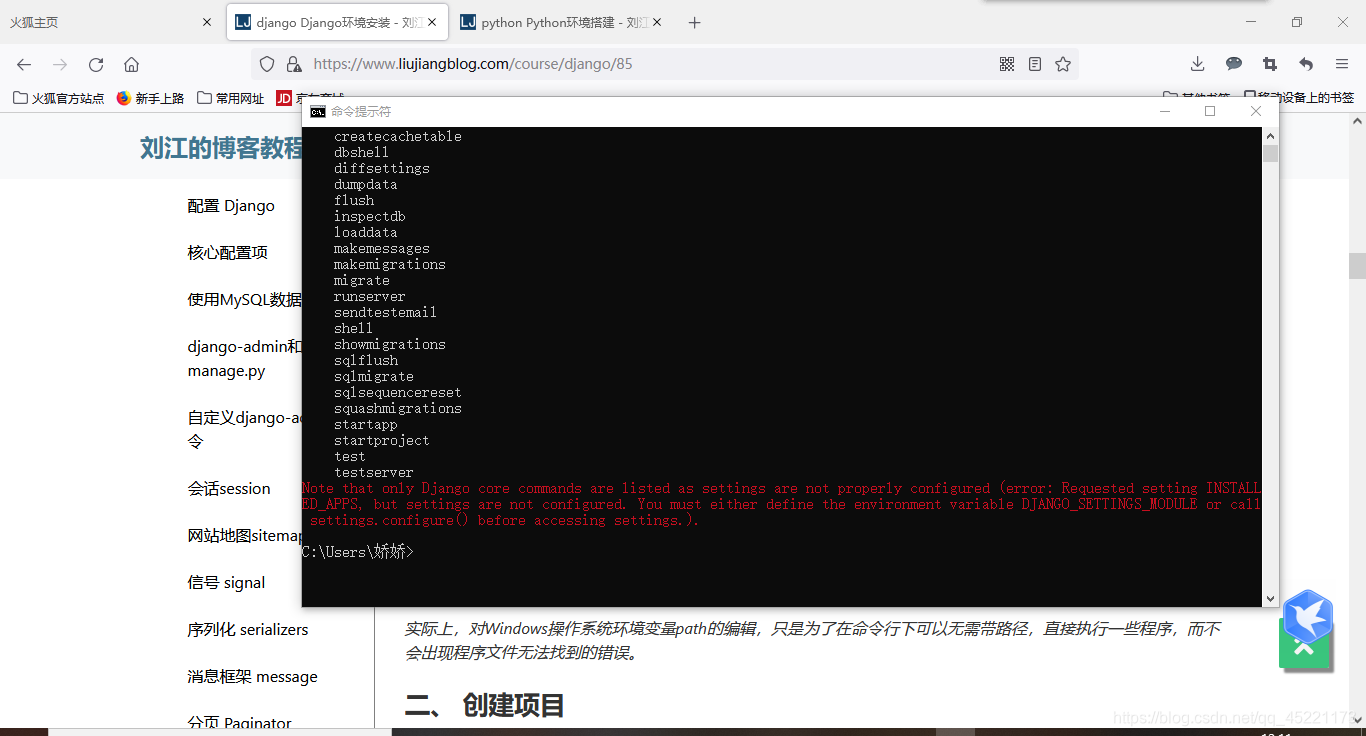
Task: Click the 刘江的博客教程 site title
Action: (x=221, y=148)
